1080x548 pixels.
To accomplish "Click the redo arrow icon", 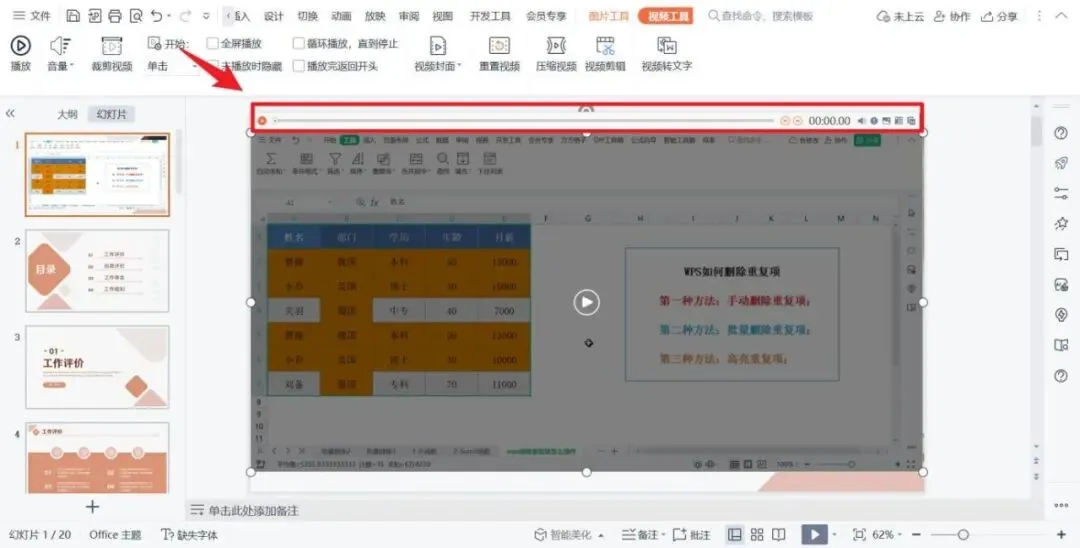I will 185,15.
